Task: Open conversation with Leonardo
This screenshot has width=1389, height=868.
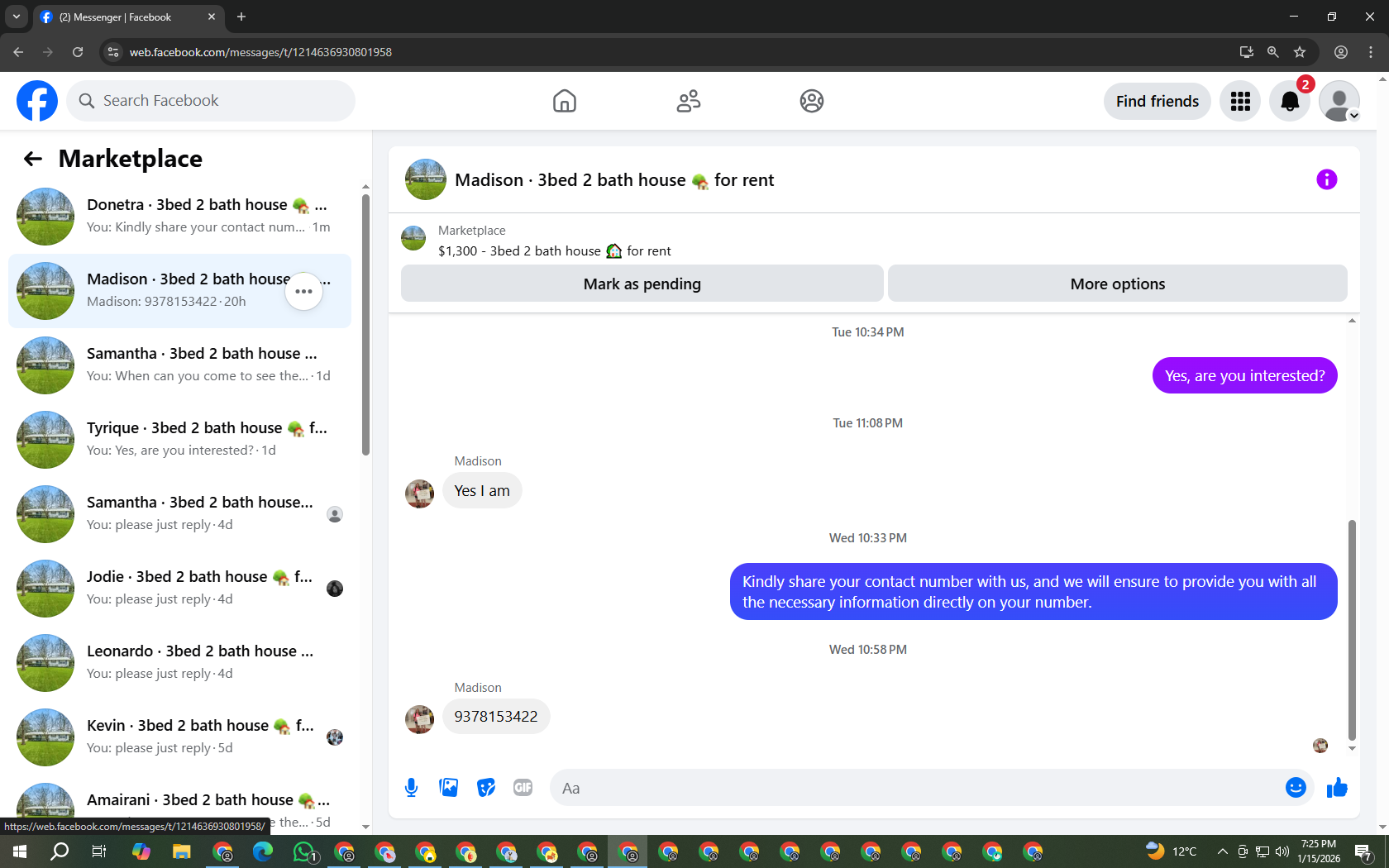Action: click(x=179, y=663)
